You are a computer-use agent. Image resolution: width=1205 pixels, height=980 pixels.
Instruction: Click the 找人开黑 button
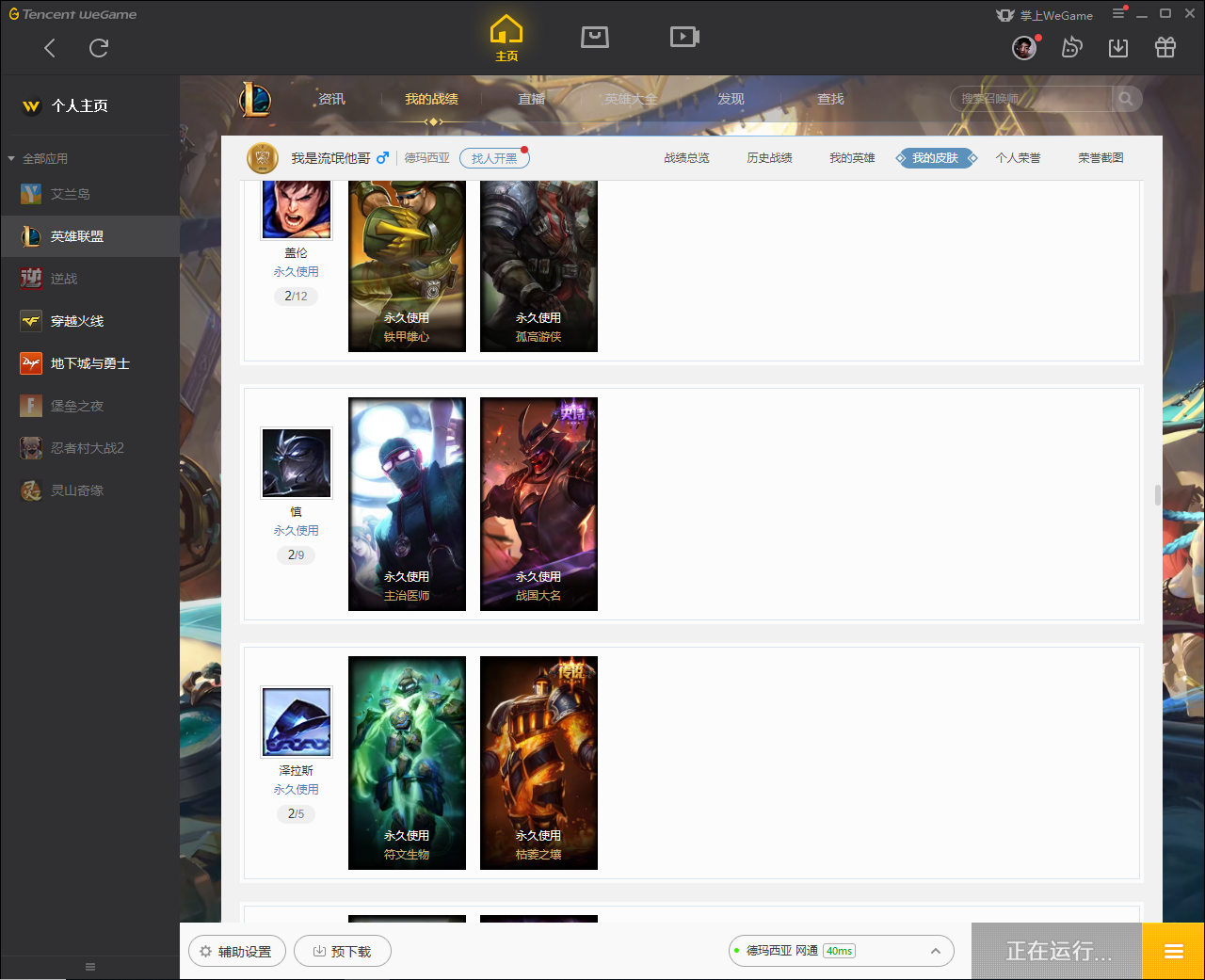click(494, 158)
